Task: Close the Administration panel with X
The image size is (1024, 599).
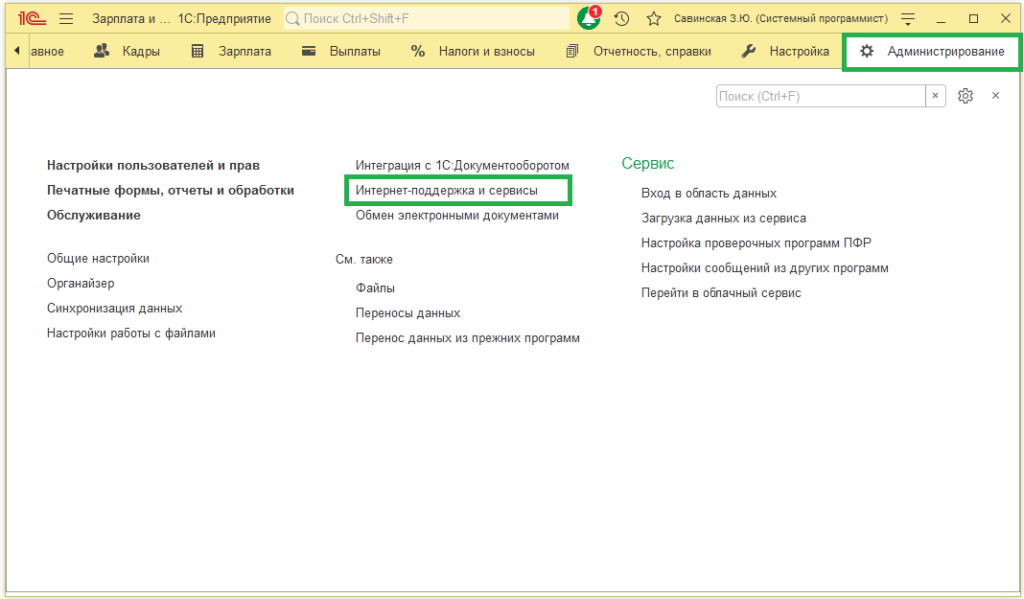Action: pyautogui.click(x=995, y=96)
